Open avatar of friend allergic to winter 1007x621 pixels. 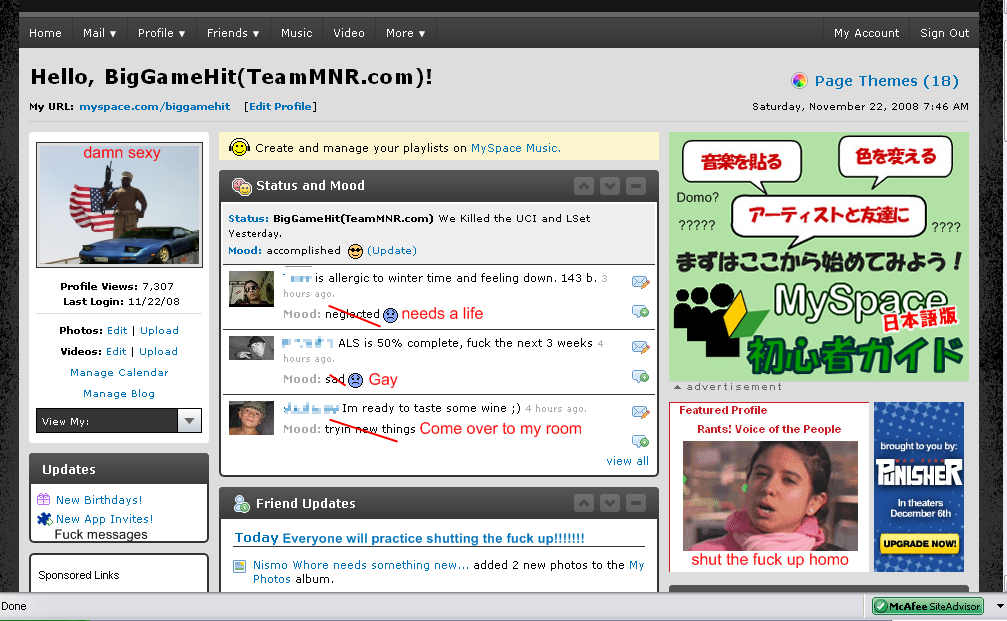(251, 289)
